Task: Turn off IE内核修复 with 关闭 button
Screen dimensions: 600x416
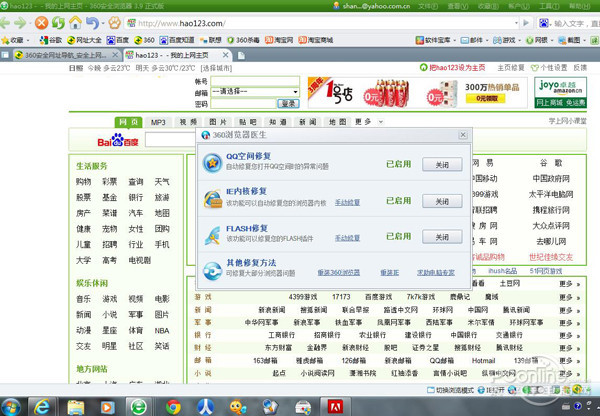Action: [x=441, y=201]
